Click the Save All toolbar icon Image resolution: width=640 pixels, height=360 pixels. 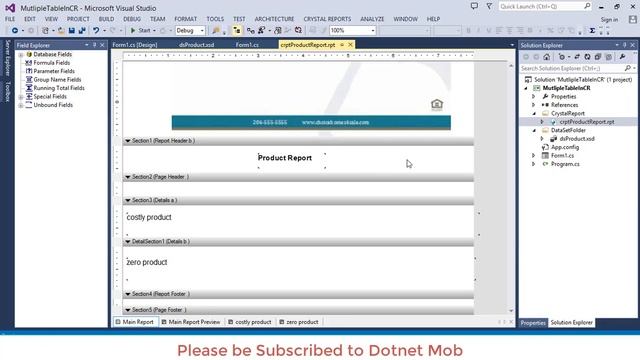[x=82, y=31]
